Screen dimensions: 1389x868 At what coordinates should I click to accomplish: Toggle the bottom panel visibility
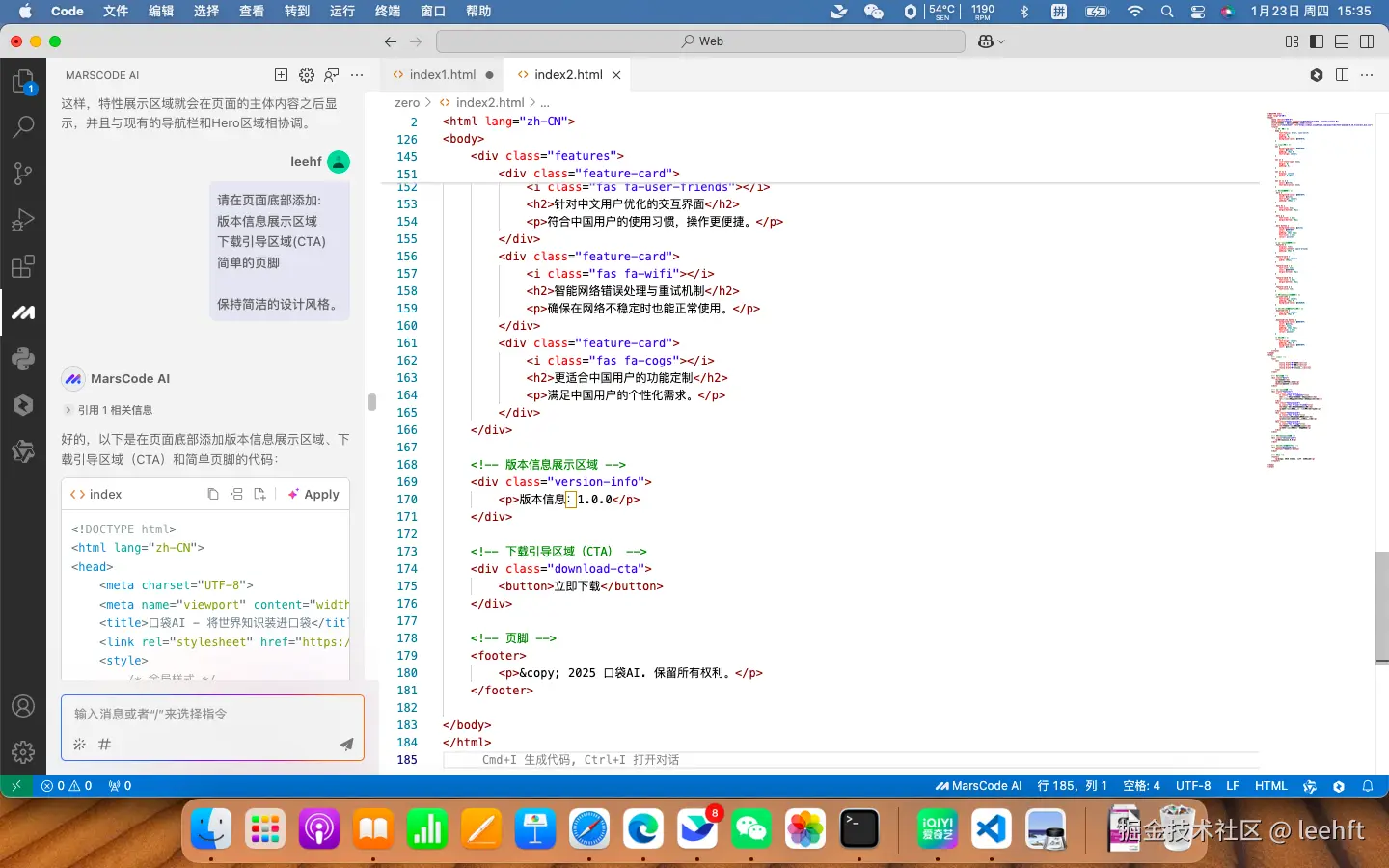[1341, 41]
